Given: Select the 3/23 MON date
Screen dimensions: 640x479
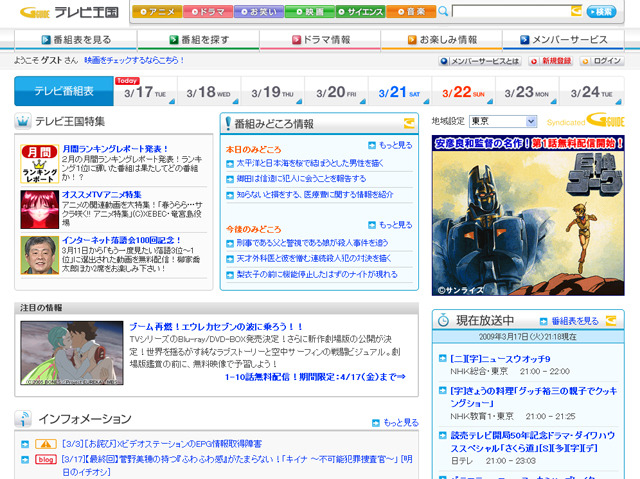Looking at the screenshot, I should 527,92.
